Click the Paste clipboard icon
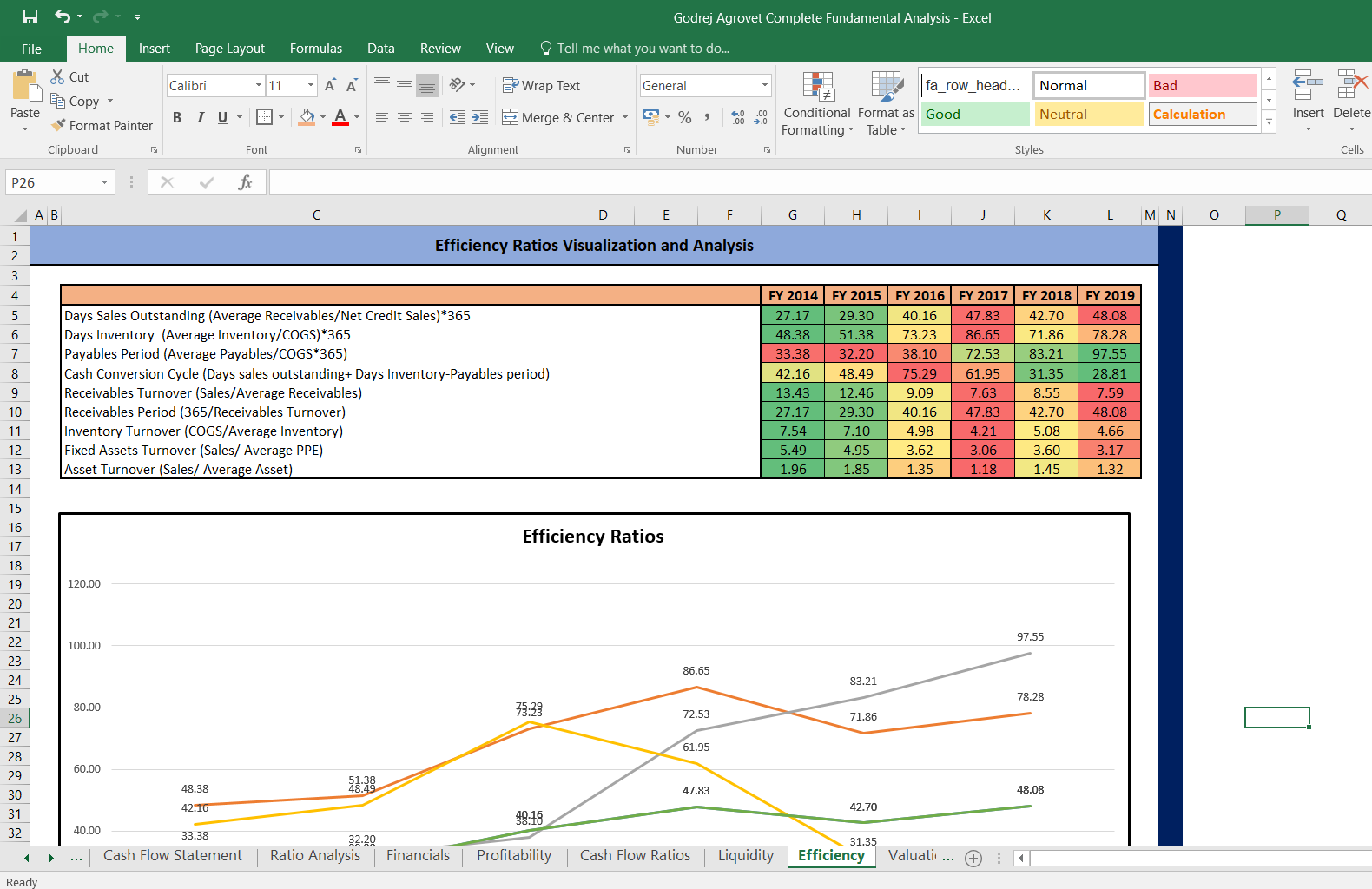This screenshot has width=1372, height=889. (25, 86)
